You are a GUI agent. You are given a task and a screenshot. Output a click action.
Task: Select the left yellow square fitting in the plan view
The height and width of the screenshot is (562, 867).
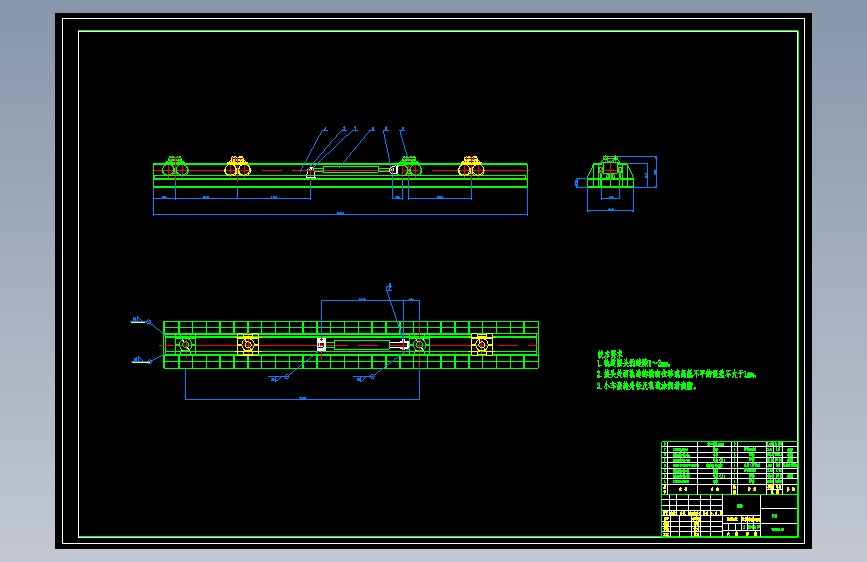248,345
